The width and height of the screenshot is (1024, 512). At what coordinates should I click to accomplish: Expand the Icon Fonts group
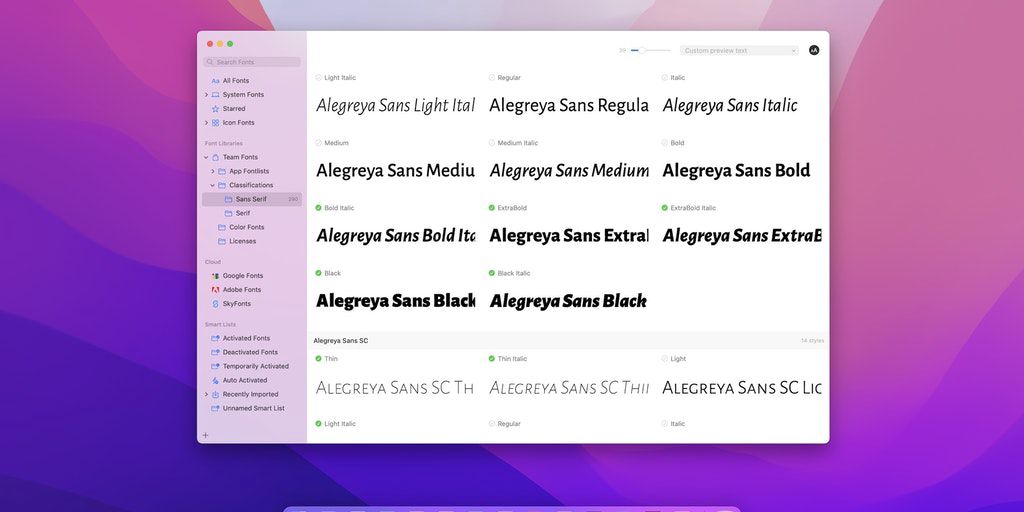pyautogui.click(x=206, y=123)
